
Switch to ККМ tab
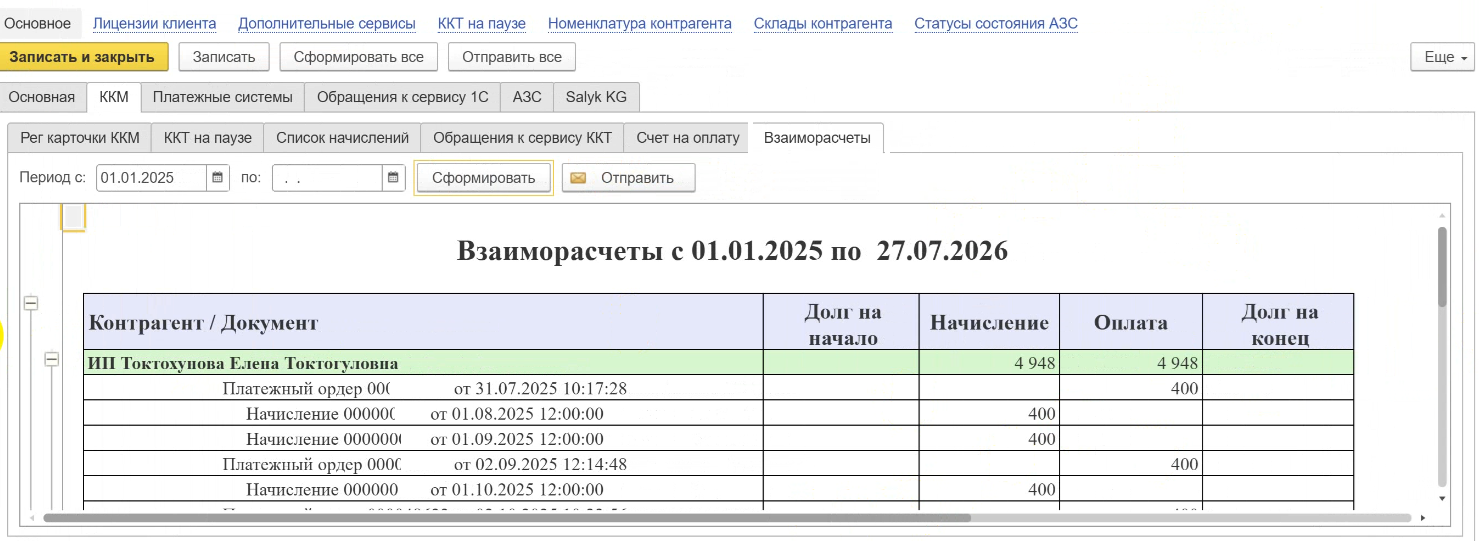point(114,97)
